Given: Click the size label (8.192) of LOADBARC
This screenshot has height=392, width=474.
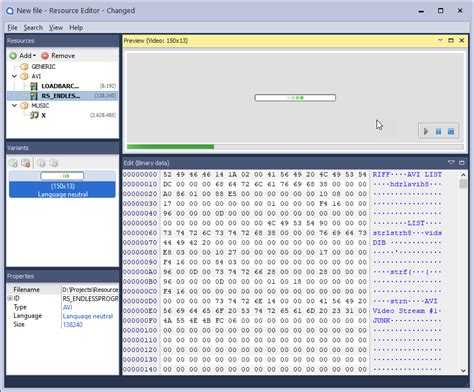Looking at the screenshot, I should tap(108, 86).
